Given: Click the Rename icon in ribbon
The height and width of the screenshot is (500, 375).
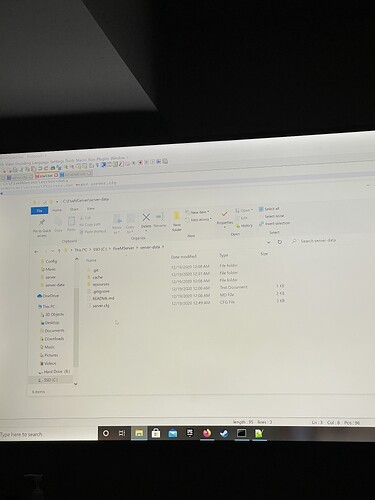Looking at the screenshot, I should tap(160, 217).
